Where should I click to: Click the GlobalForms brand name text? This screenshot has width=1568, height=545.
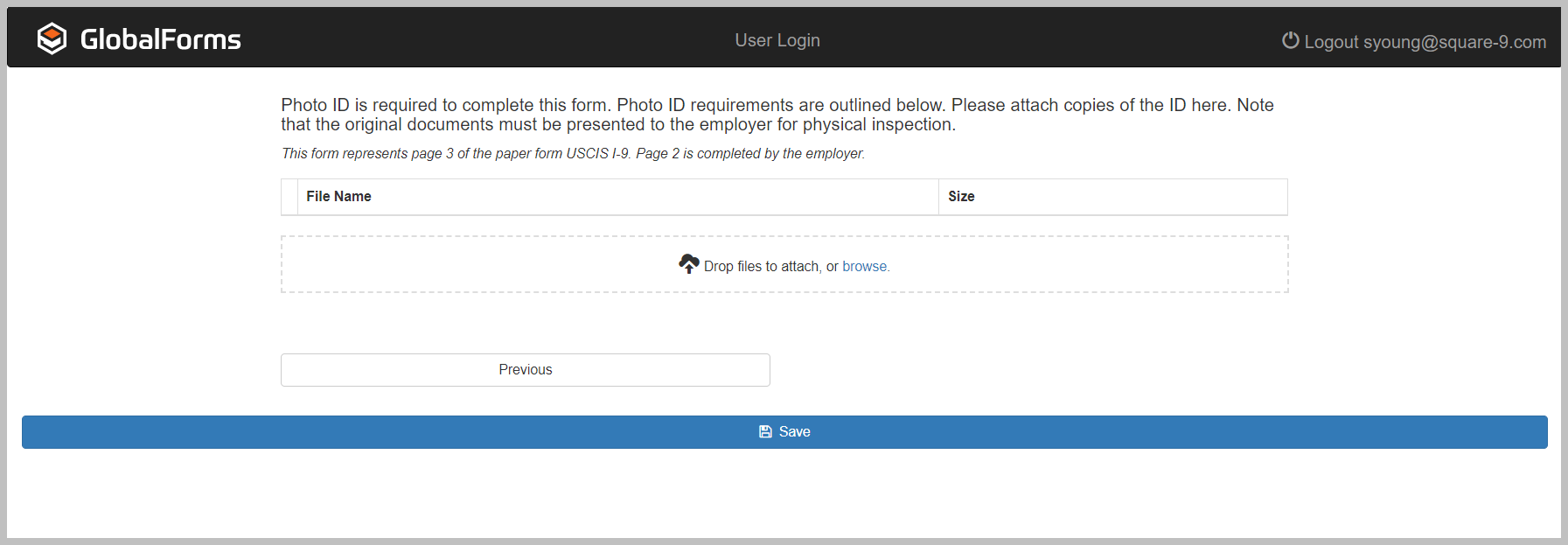(x=160, y=39)
